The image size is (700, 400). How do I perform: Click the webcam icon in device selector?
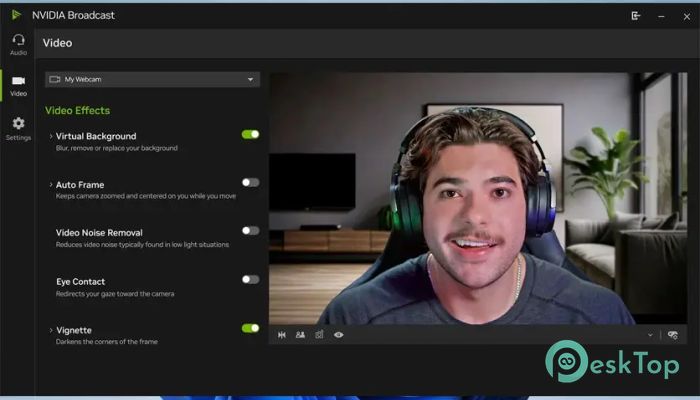(55, 79)
